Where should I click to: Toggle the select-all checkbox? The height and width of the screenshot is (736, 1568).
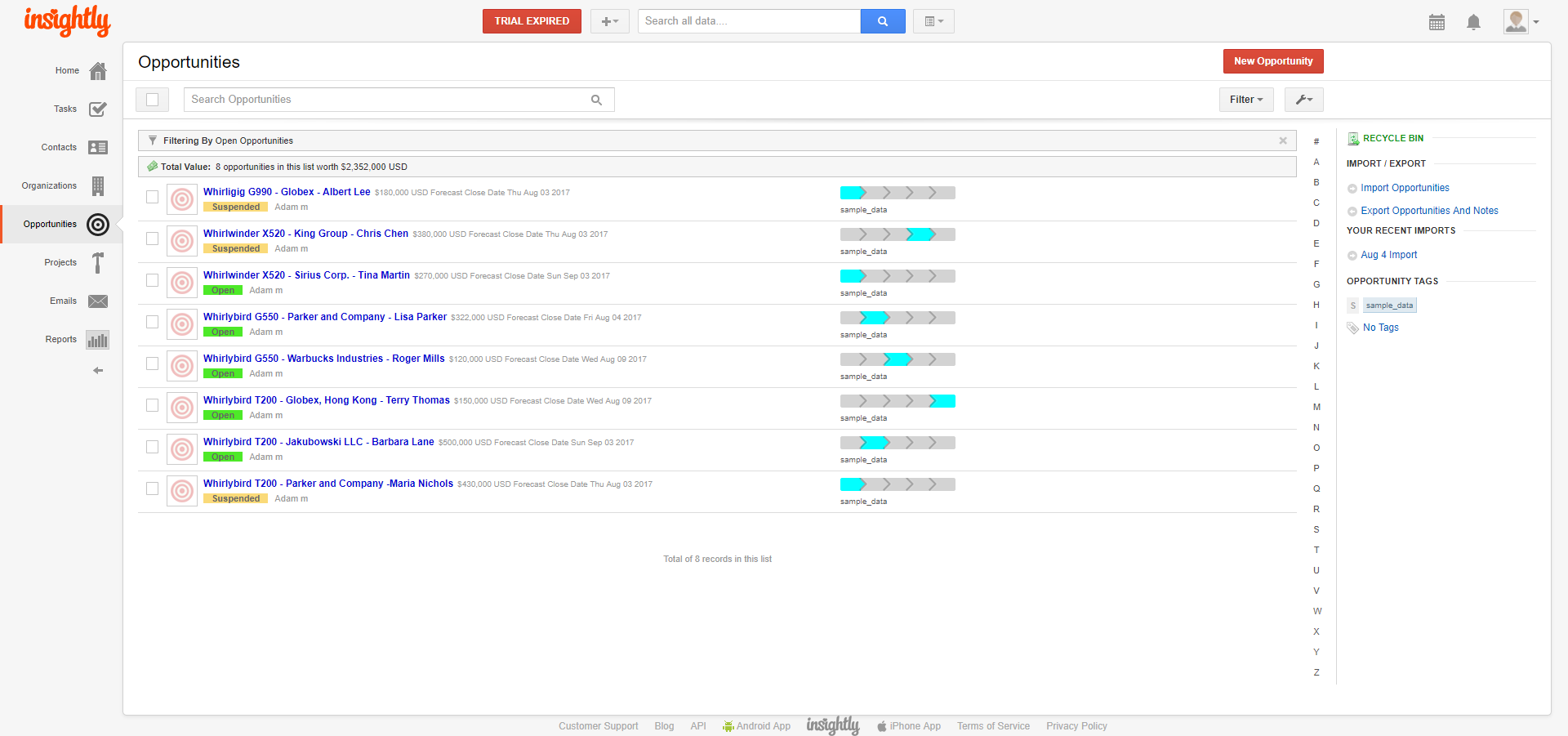[x=152, y=100]
